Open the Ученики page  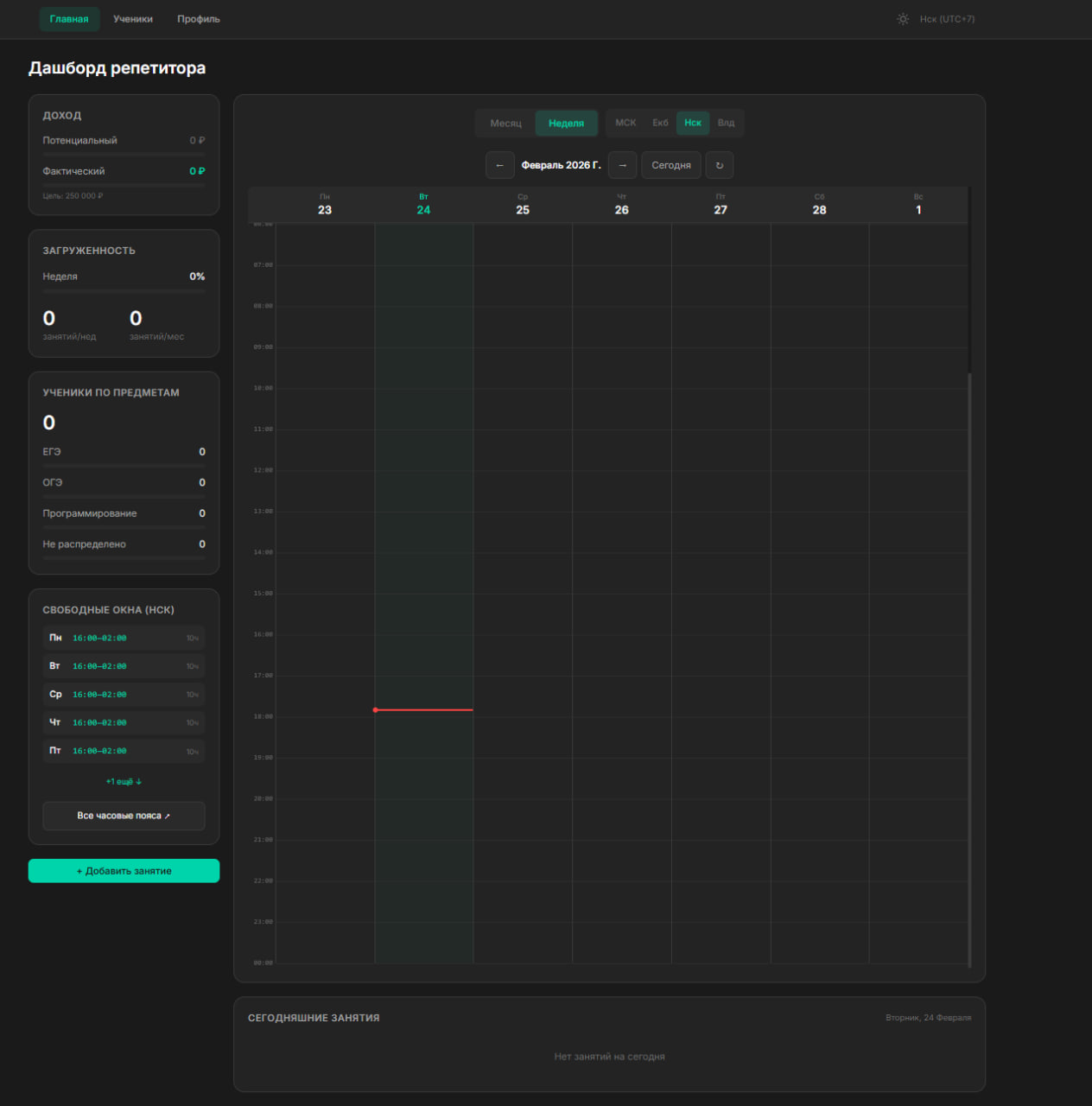133,18
